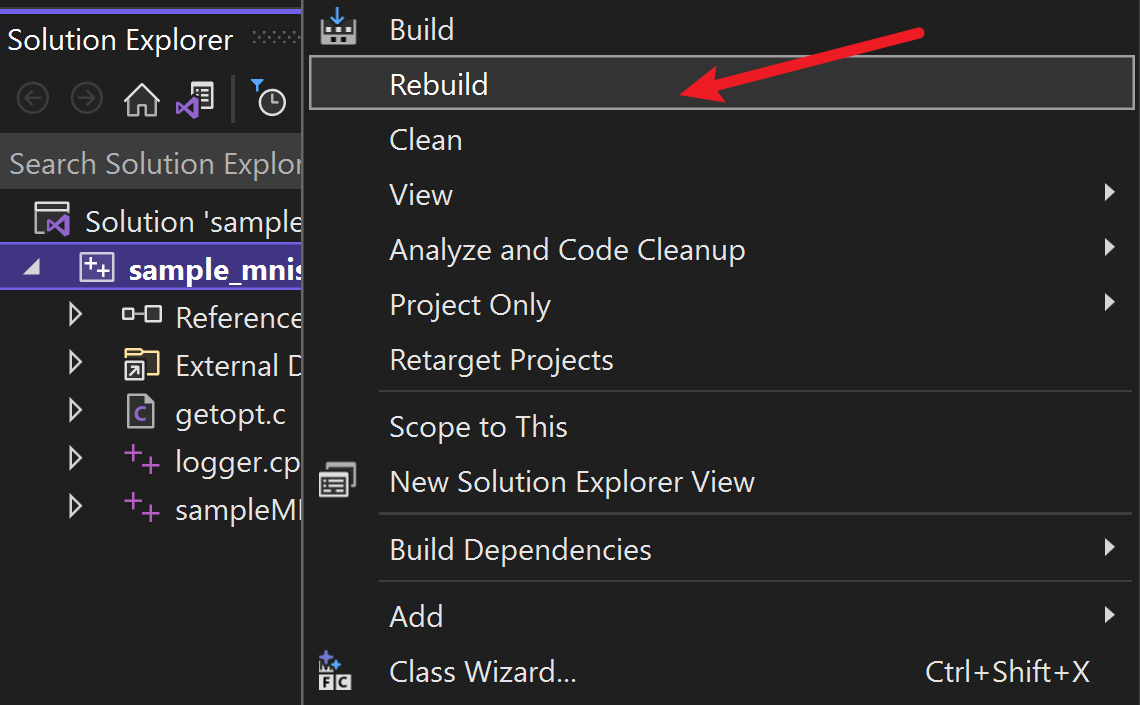The width and height of the screenshot is (1140, 705).
Task: Expand the getopt.c tree item
Action: click(75, 410)
